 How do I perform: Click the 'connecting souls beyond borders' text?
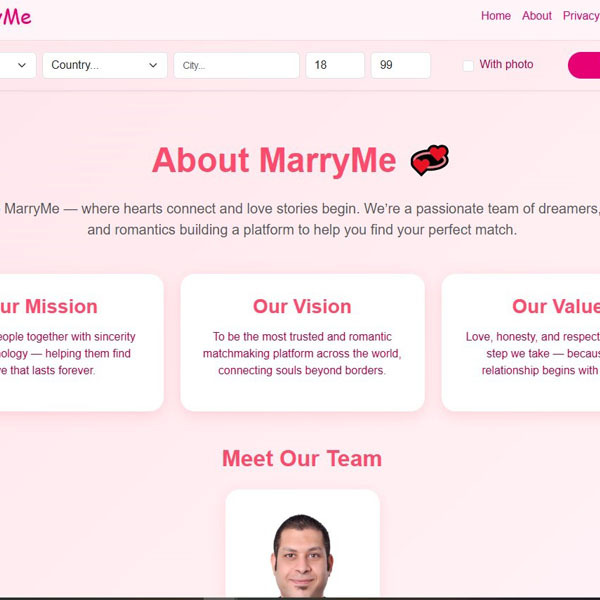click(302, 370)
